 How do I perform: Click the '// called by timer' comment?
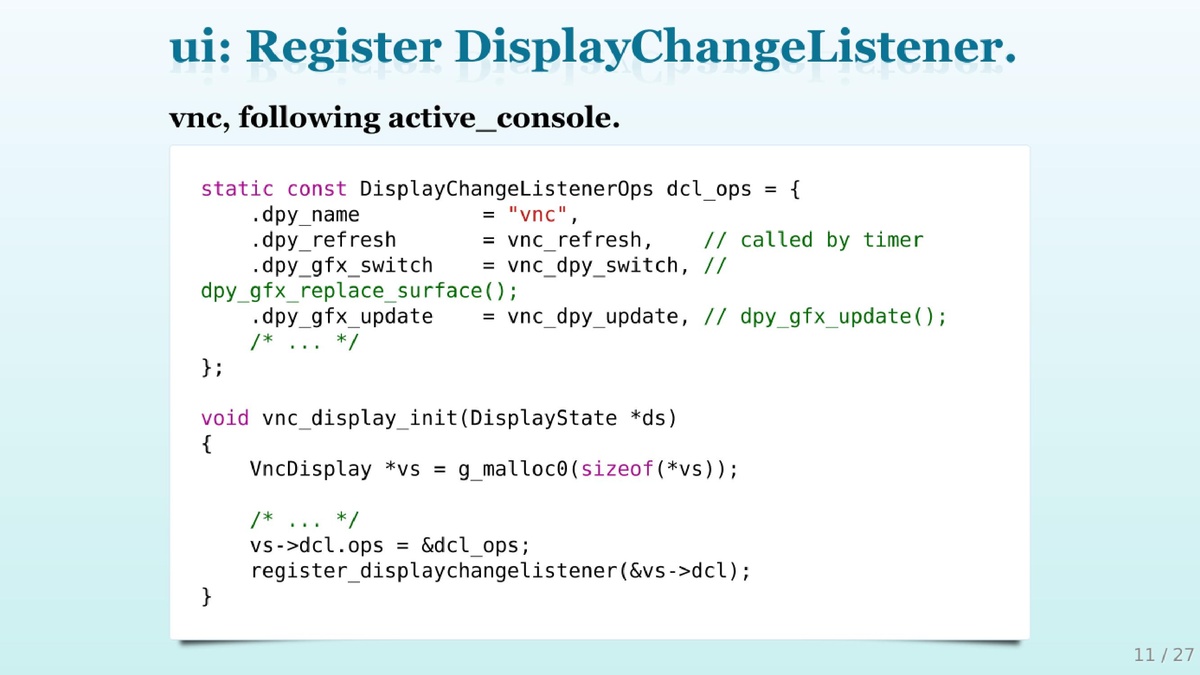coord(813,240)
